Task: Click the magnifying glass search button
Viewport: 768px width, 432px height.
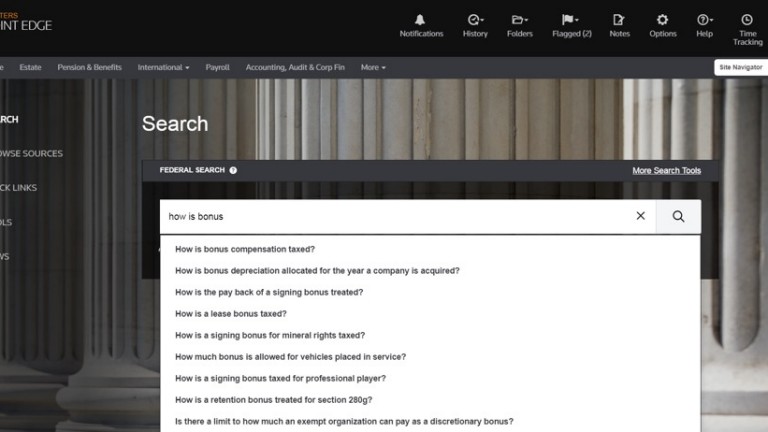Action: (x=678, y=216)
